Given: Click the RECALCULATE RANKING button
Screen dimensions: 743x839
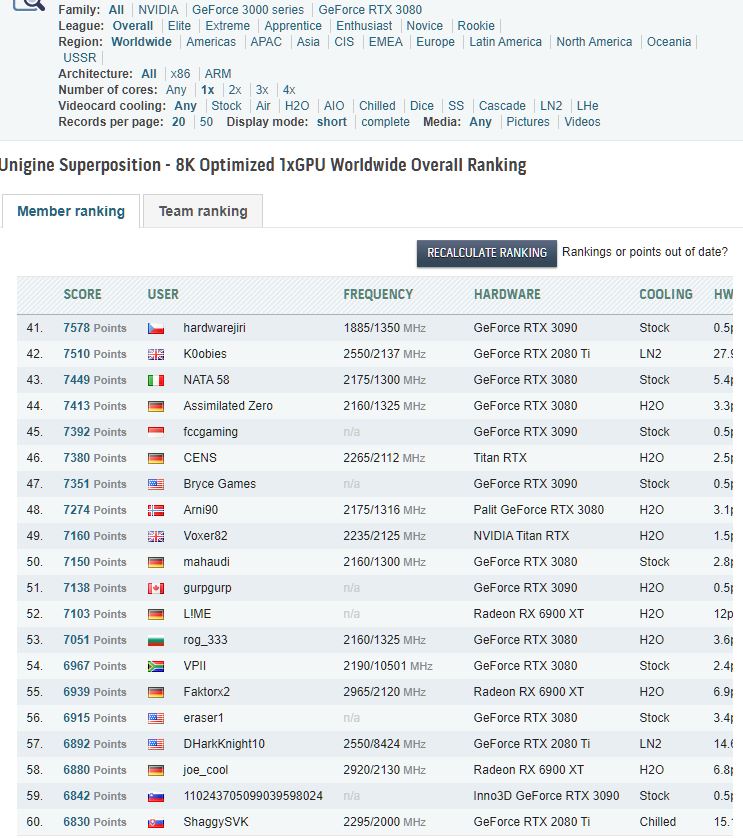Looking at the screenshot, I should 487,253.
